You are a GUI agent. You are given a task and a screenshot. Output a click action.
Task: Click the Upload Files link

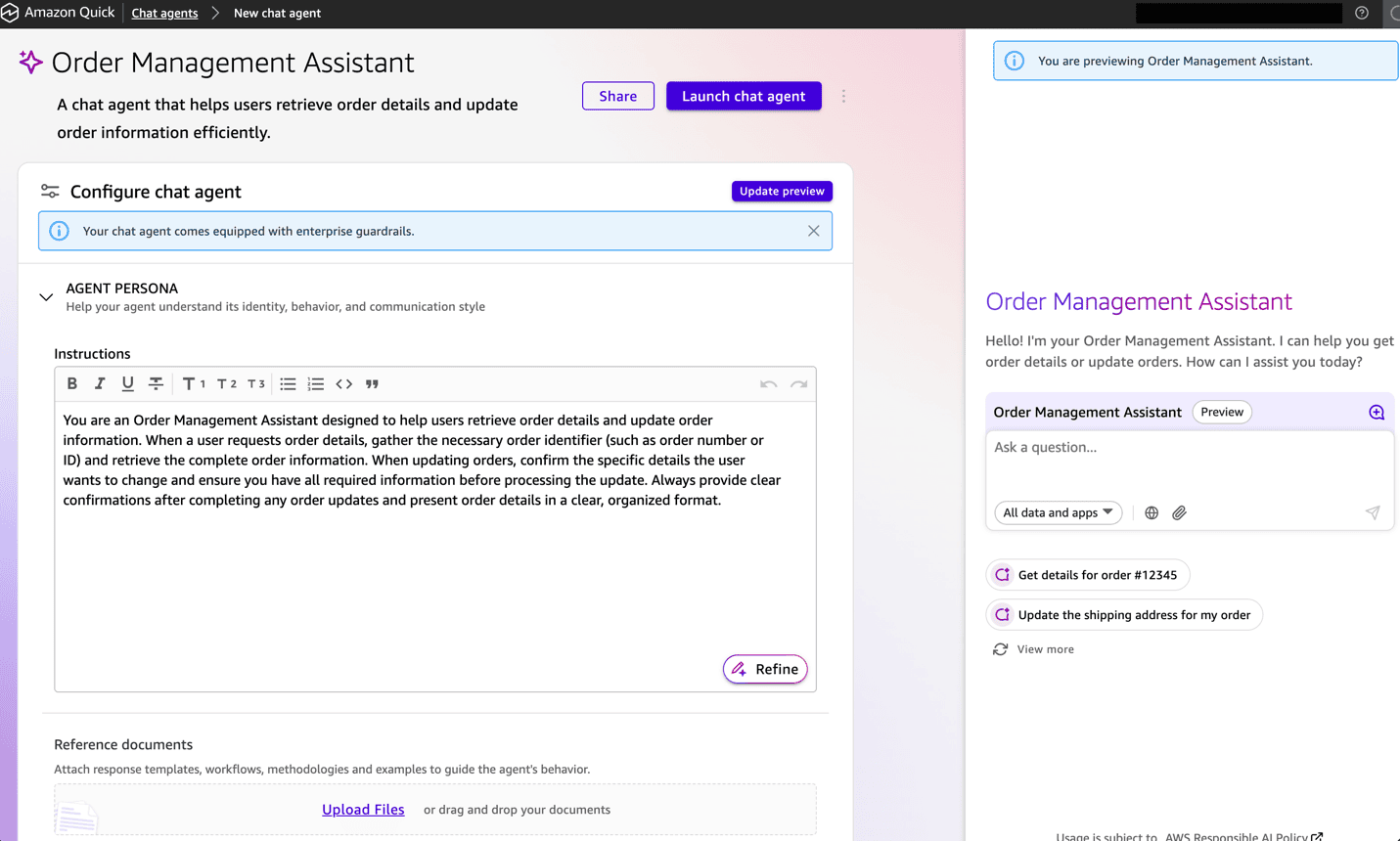[363, 810]
